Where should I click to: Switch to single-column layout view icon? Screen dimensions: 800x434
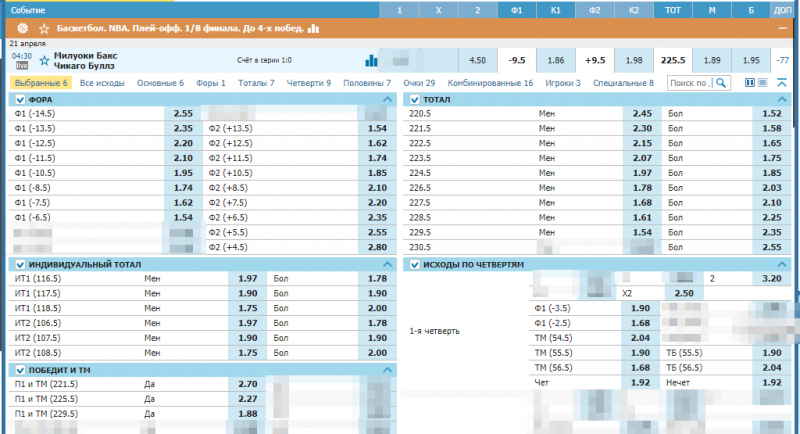pyautogui.click(x=763, y=83)
